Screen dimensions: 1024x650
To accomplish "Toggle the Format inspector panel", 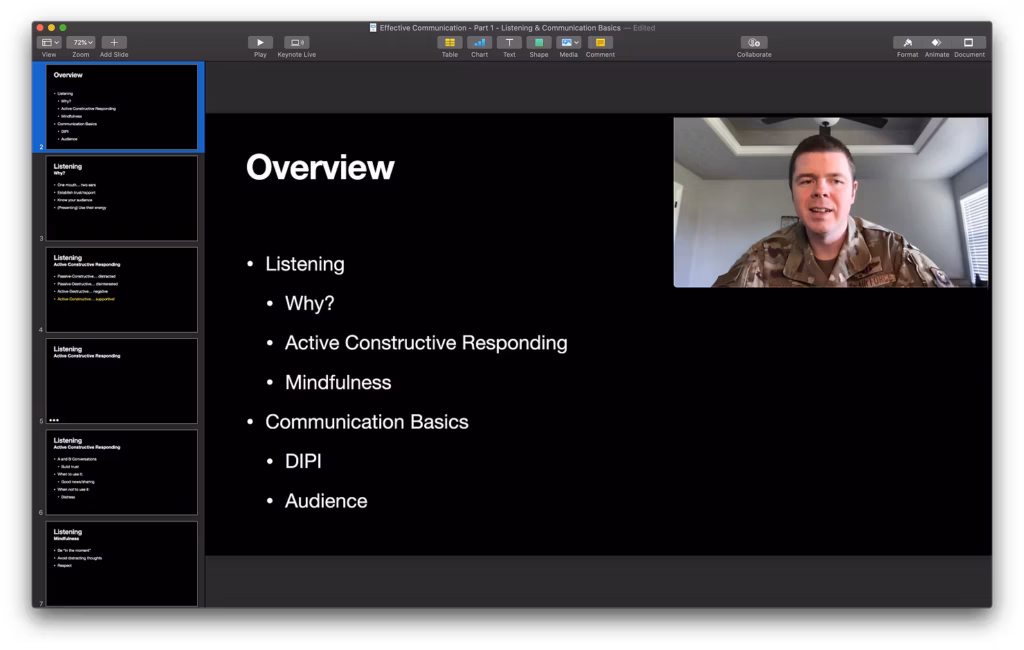I will pos(907,43).
